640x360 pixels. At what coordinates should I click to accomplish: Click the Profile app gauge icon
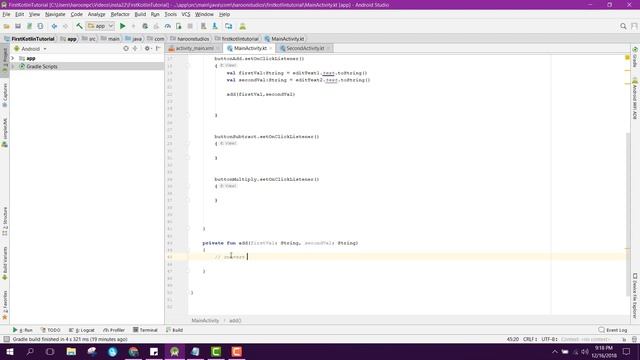coord(167,26)
